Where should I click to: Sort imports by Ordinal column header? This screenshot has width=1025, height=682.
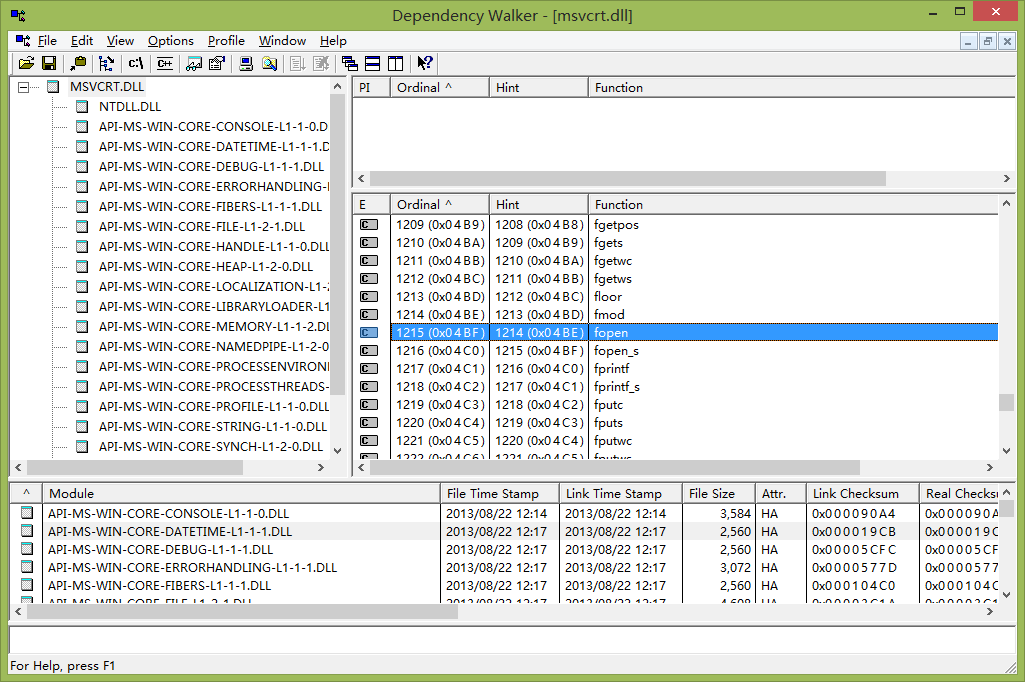440,88
